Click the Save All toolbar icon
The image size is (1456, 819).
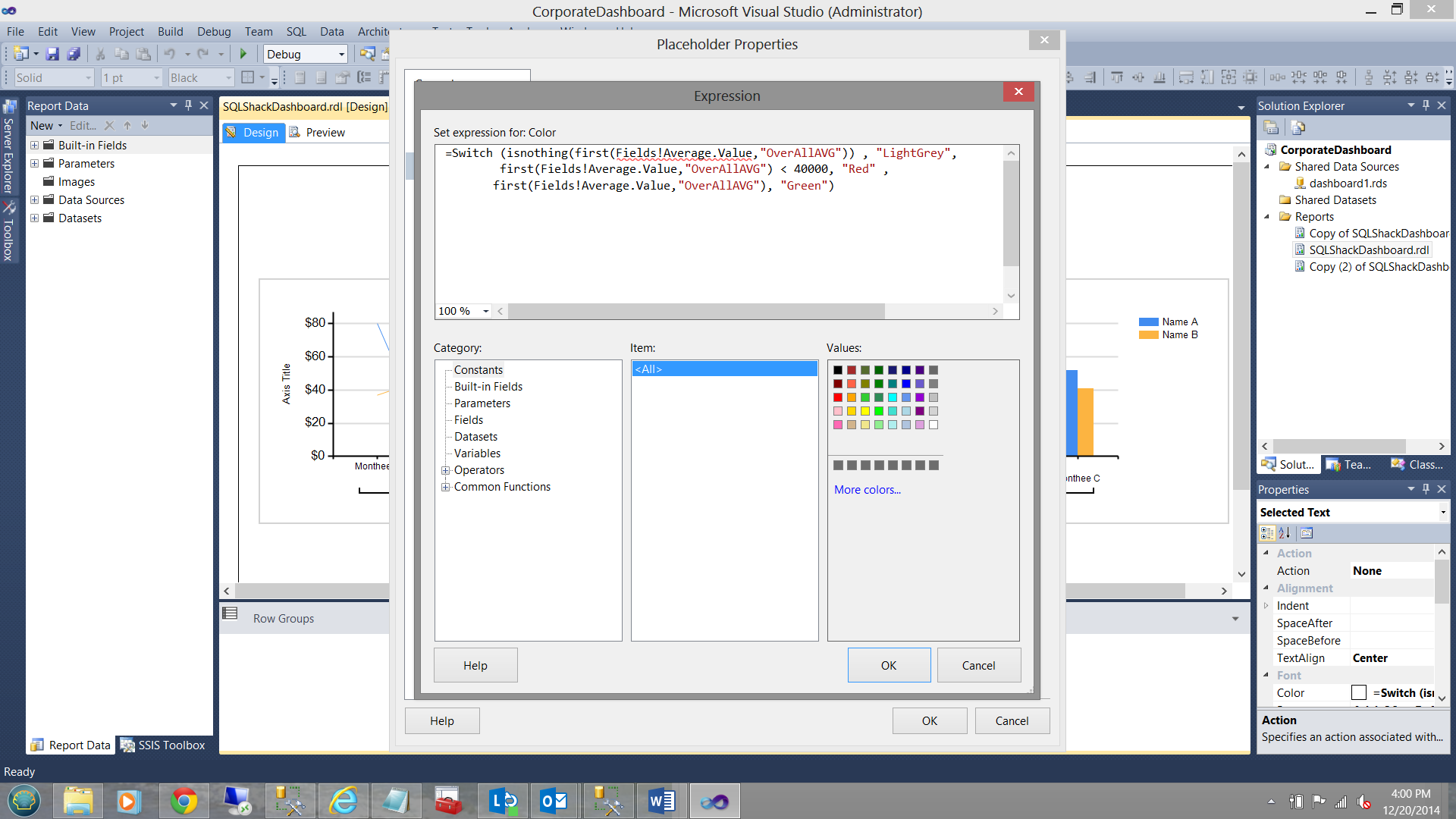tap(74, 54)
